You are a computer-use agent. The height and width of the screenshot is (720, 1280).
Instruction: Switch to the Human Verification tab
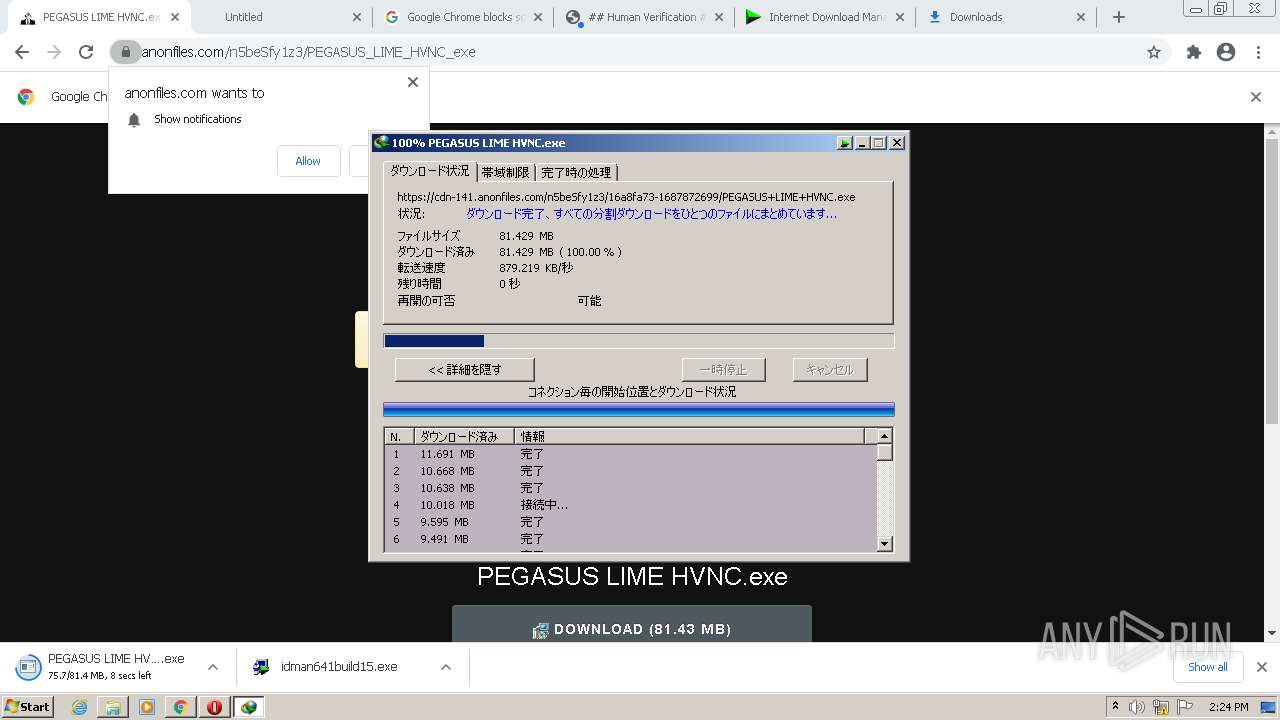(x=645, y=17)
